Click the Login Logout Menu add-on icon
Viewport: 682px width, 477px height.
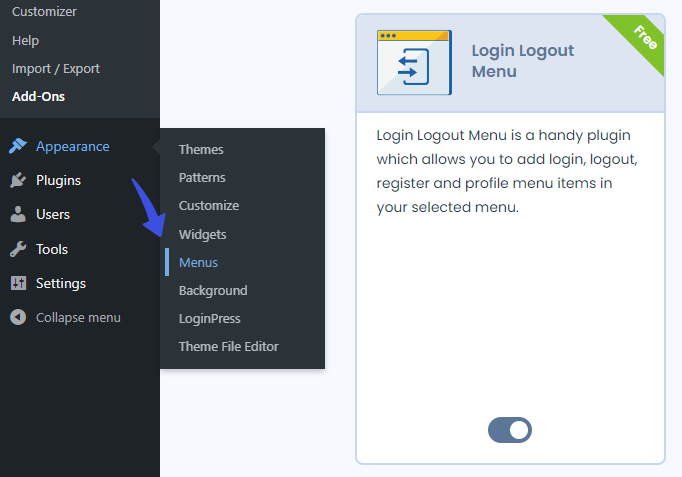414,63
